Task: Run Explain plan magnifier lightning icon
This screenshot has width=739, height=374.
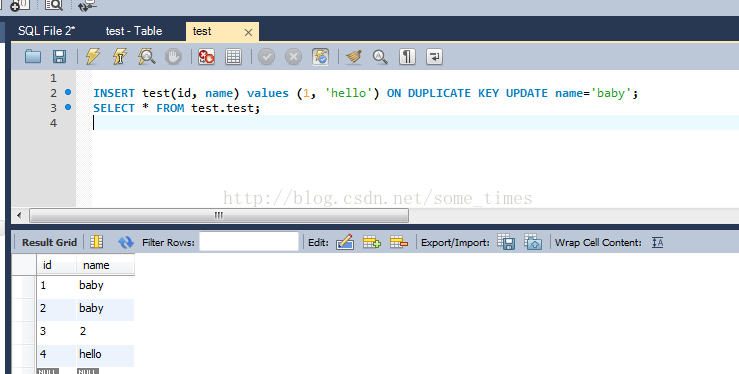Action: click(x=147, y=57)
